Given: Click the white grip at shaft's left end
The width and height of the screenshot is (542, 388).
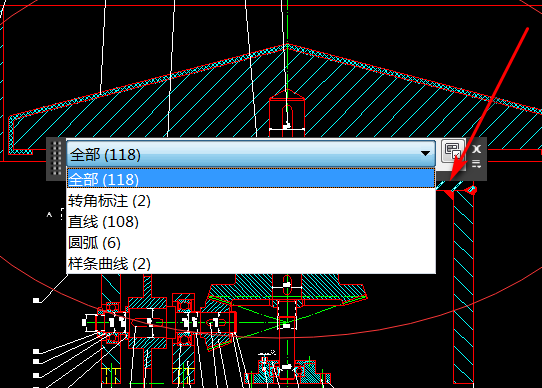Looking at the screenshot, I should [x=84, y=322].
